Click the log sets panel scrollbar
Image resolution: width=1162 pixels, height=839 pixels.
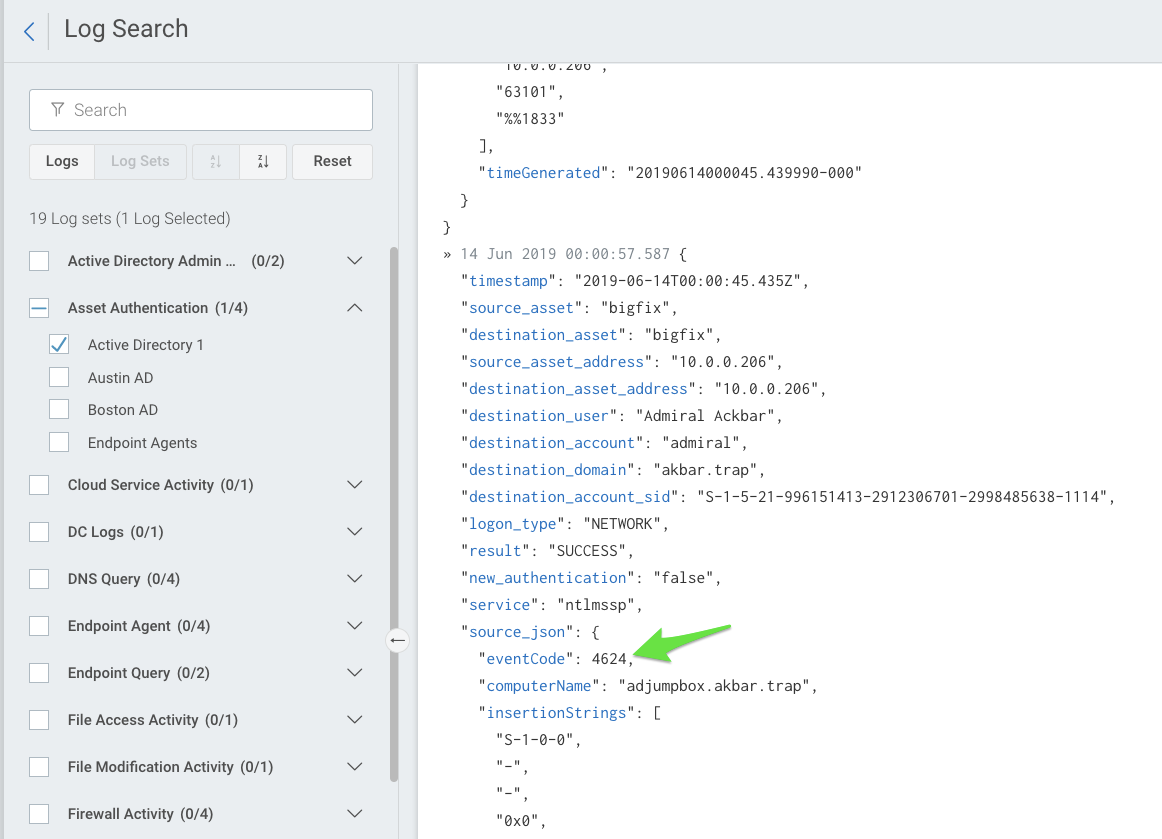(x=393, y=500)
